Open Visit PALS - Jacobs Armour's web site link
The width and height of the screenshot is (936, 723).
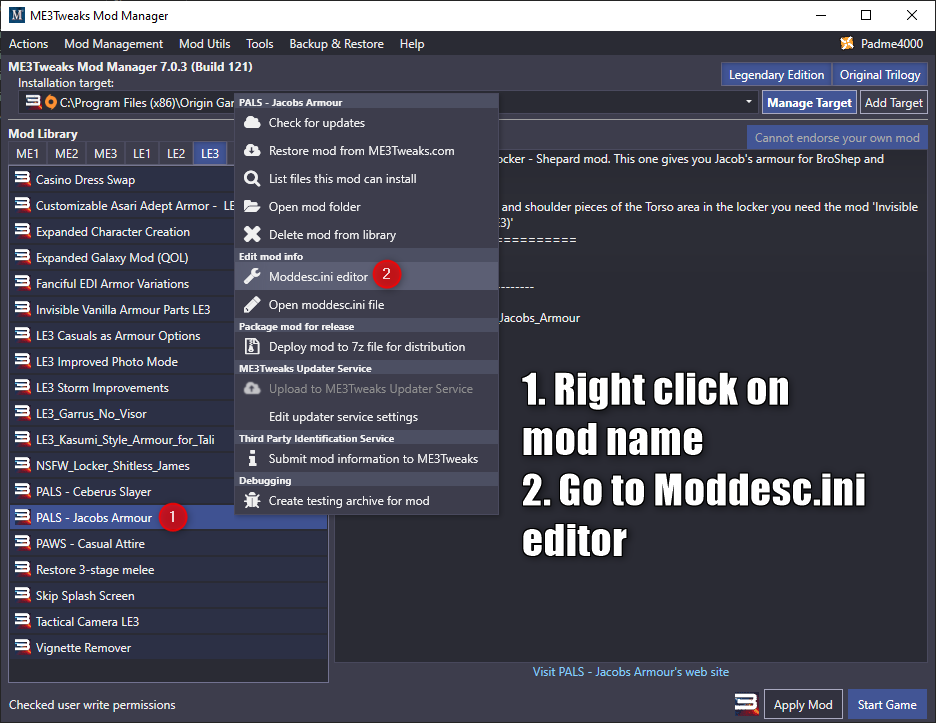coord(630,672)
